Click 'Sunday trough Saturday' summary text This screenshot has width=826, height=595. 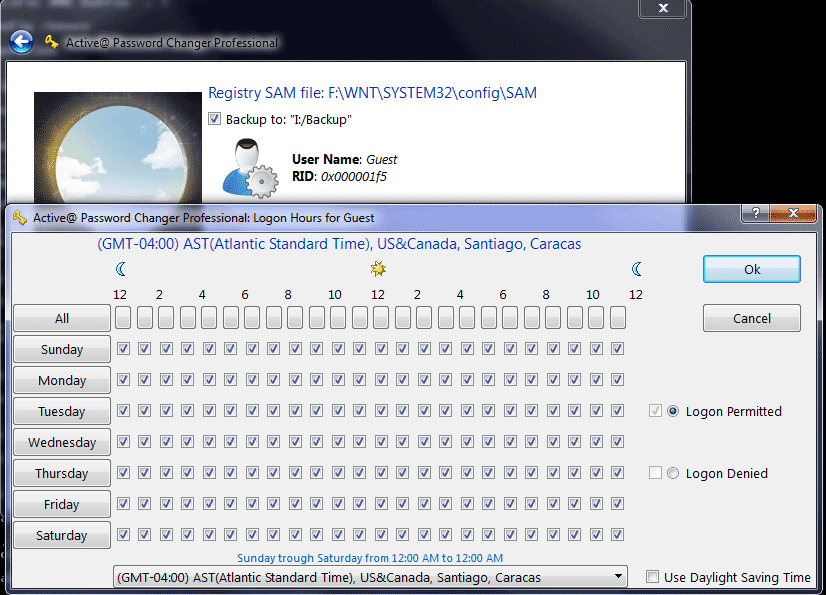click(370, 558)
